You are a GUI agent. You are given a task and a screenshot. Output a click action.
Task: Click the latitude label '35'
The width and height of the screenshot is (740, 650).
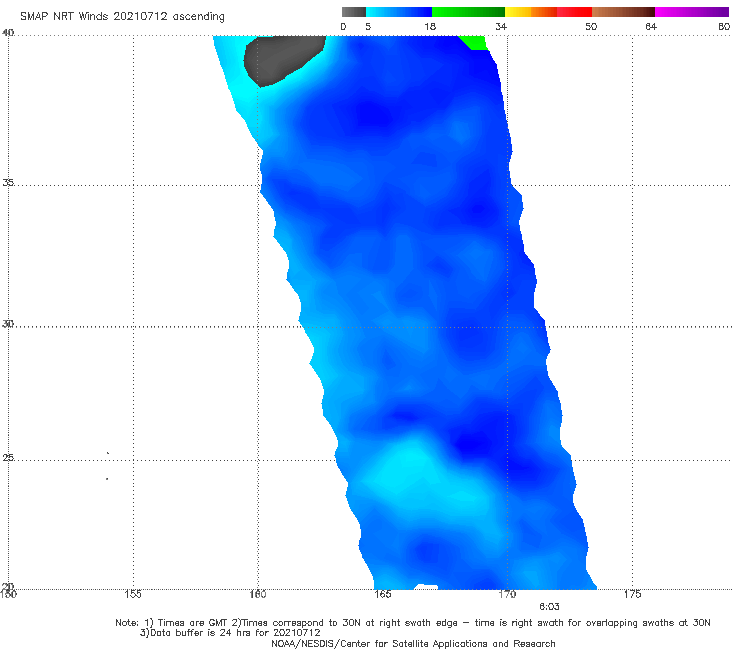[8, 182]
